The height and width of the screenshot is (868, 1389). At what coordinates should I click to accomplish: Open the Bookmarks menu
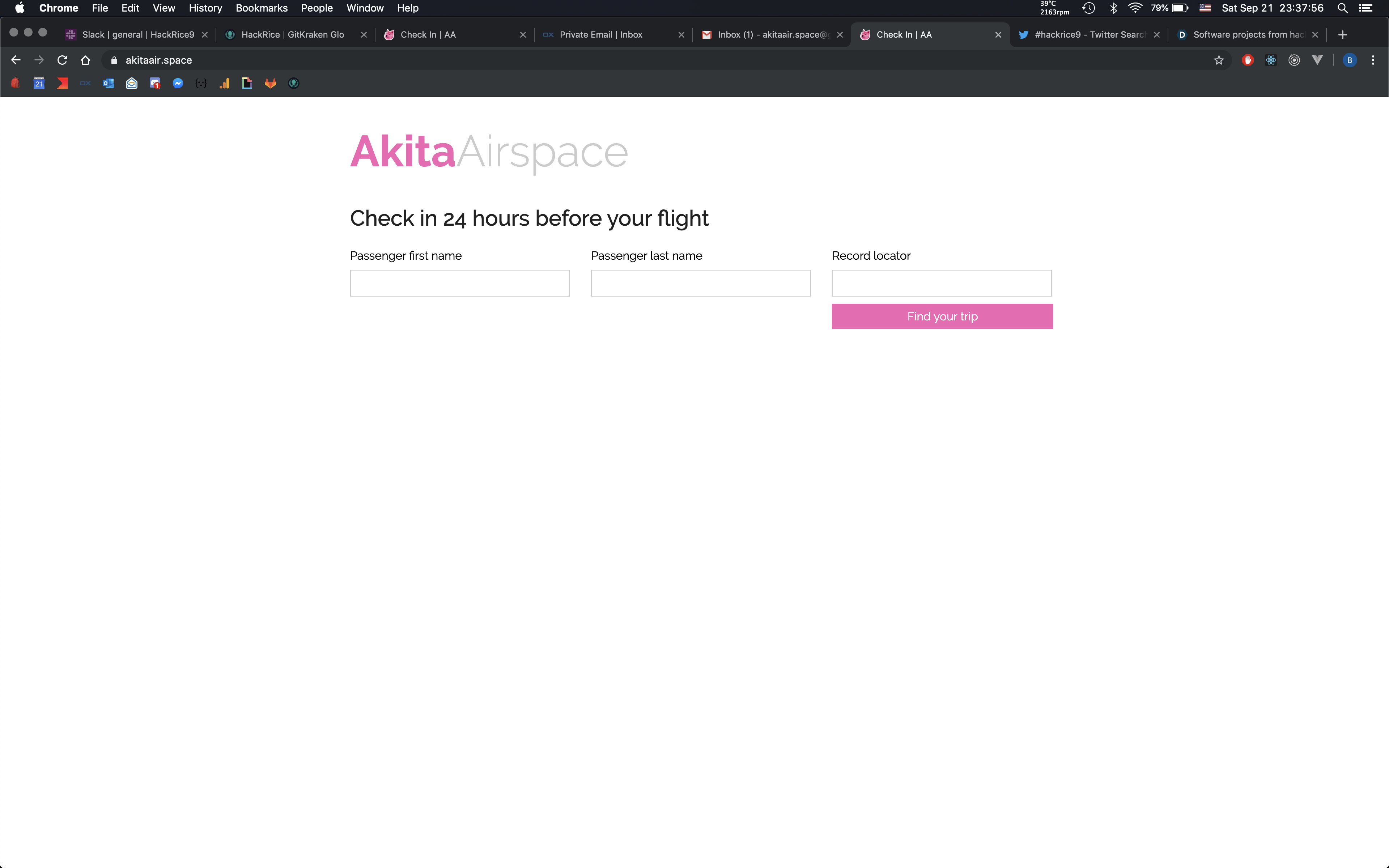[x=261, y=8]
